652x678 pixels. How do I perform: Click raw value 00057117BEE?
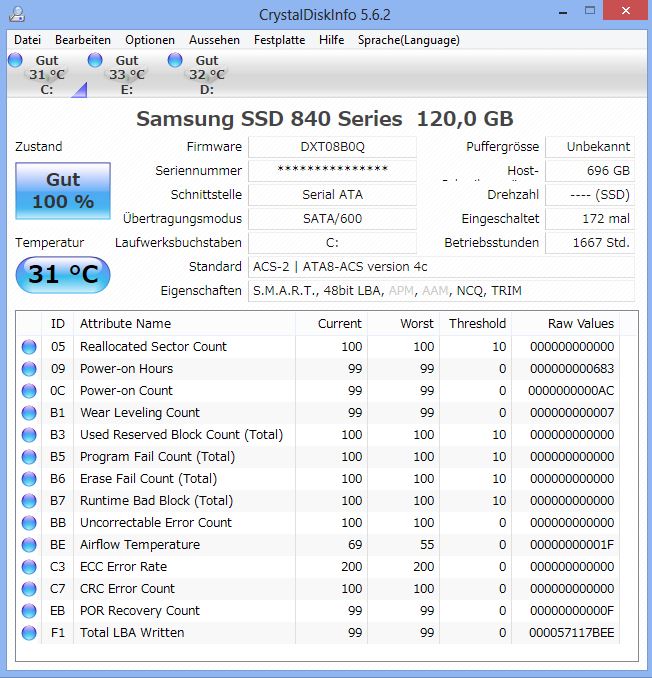(x=572, y=633)
